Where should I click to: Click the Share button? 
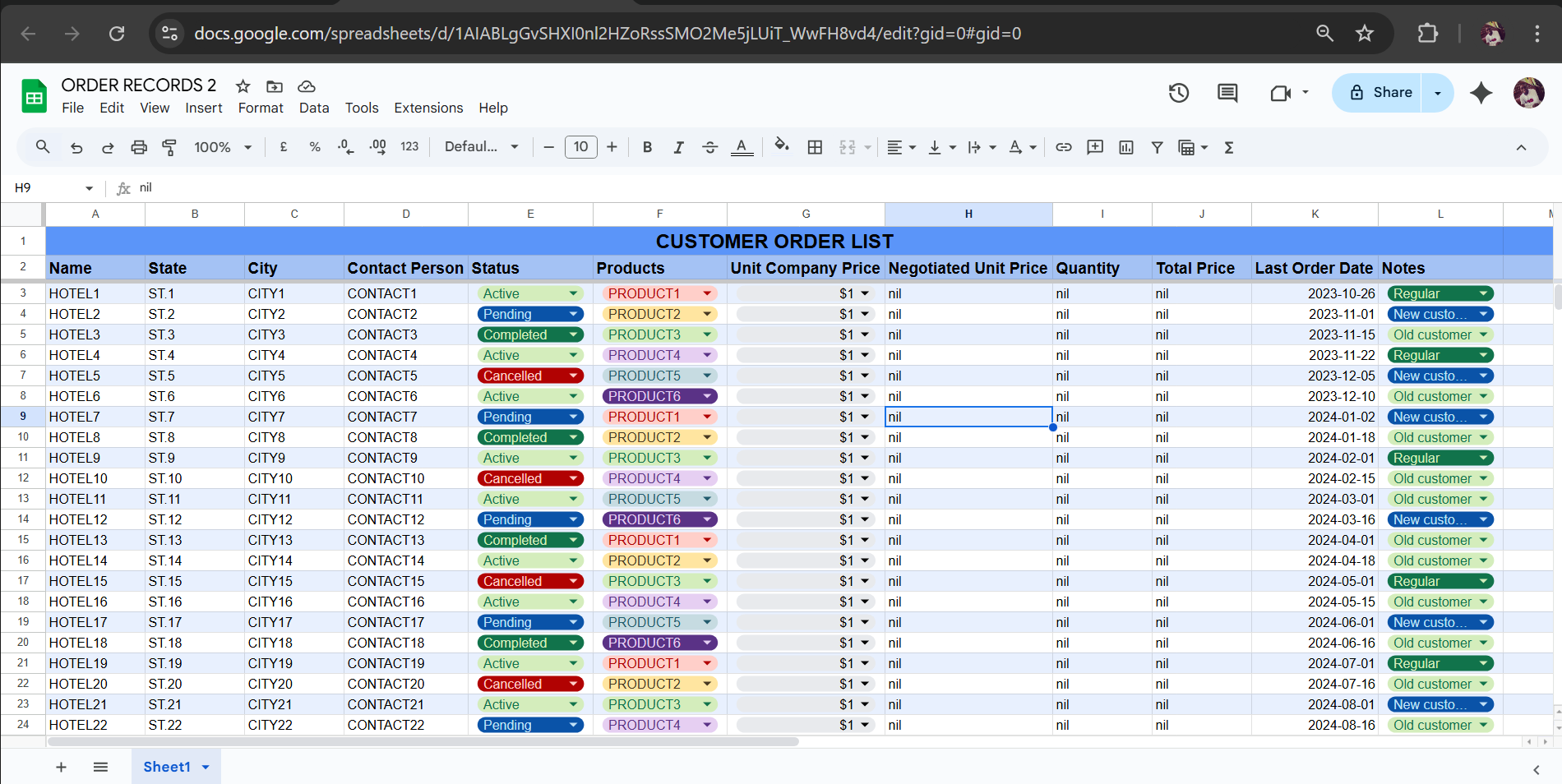pos(1381,93)
